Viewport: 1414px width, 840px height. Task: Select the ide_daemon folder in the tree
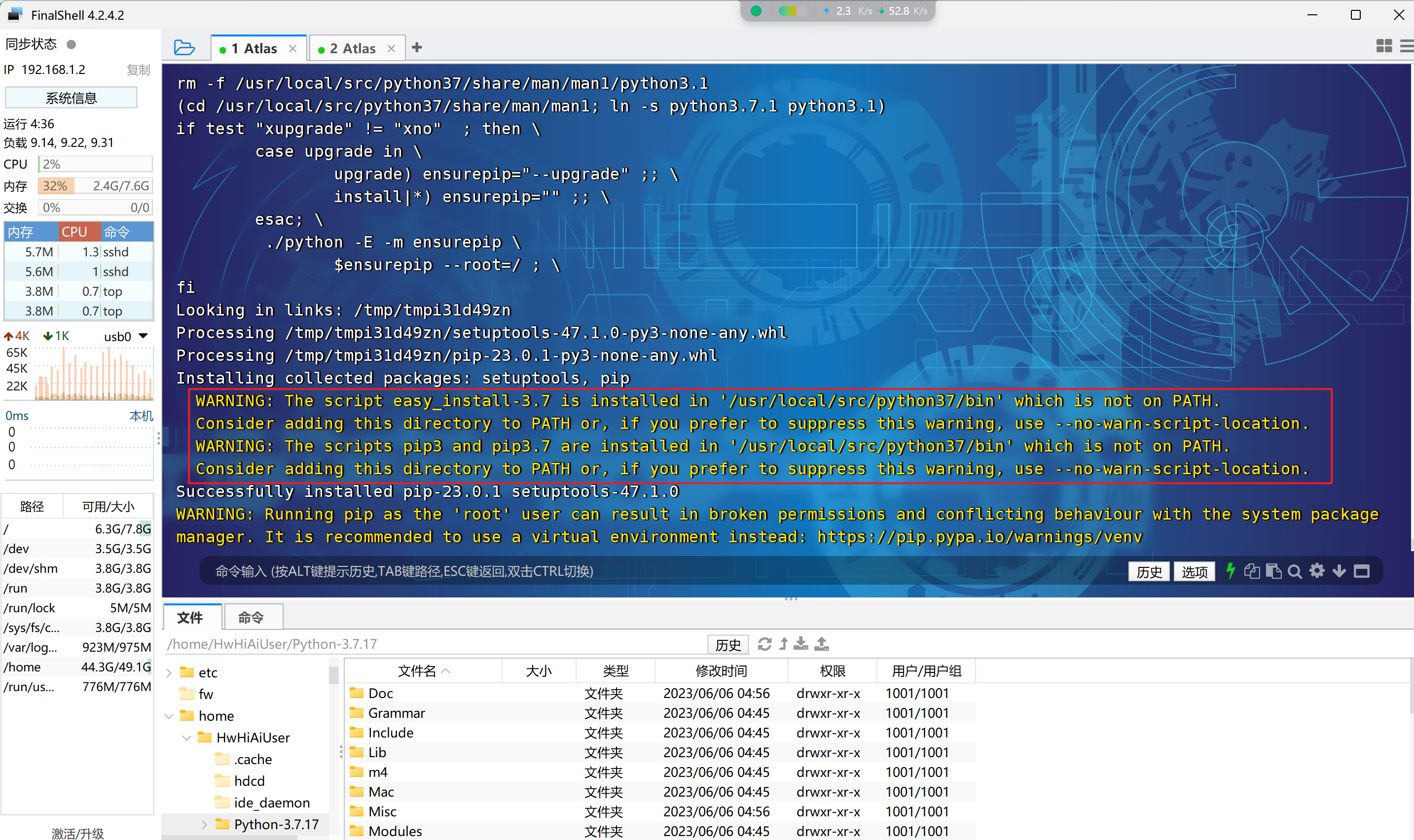(263, 803)
